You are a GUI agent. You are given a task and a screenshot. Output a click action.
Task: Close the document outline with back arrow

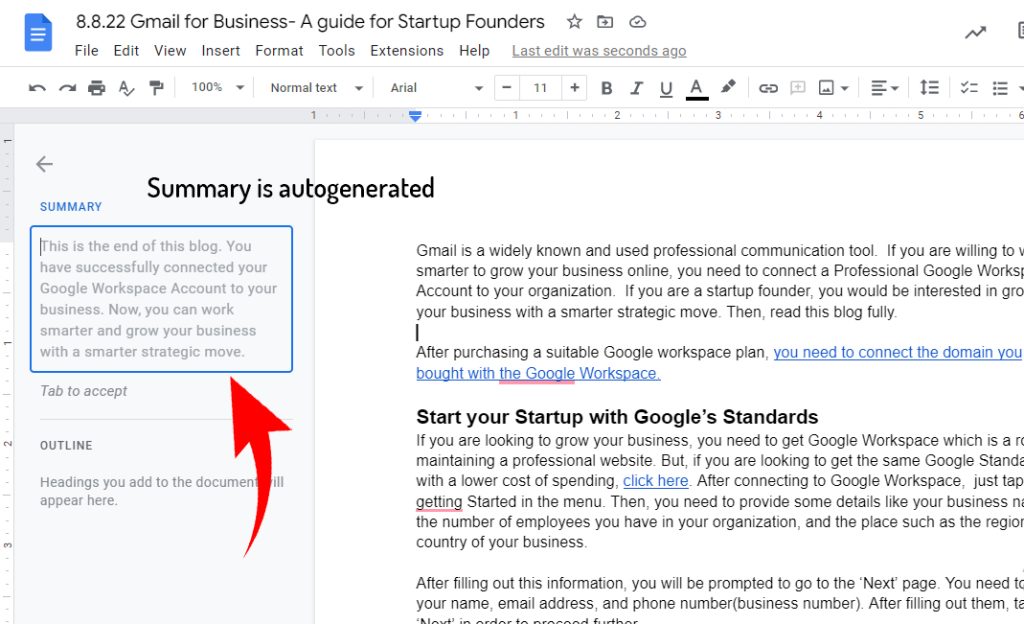pos(44,164)
